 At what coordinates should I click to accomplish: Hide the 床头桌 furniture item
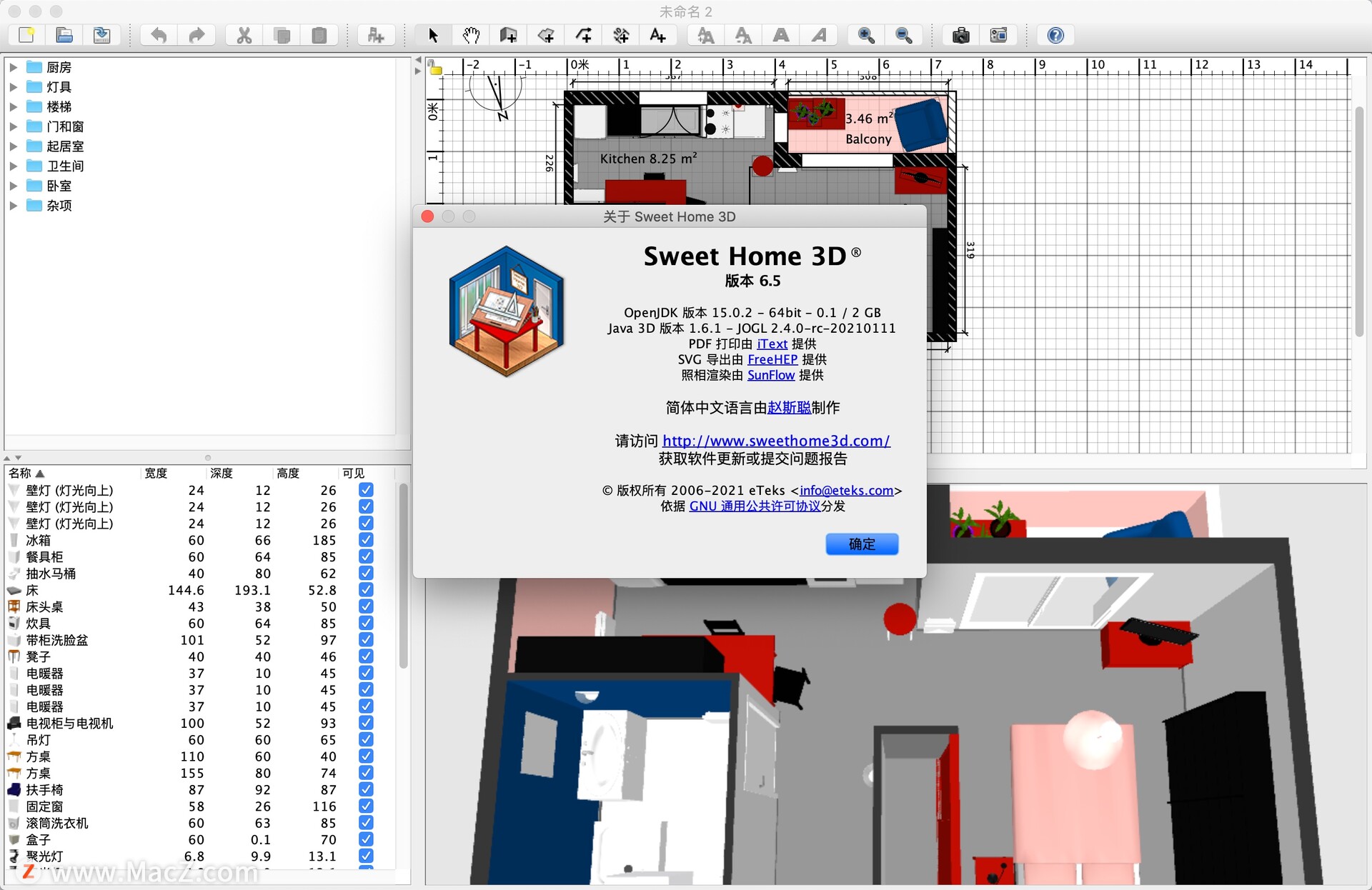366,606
